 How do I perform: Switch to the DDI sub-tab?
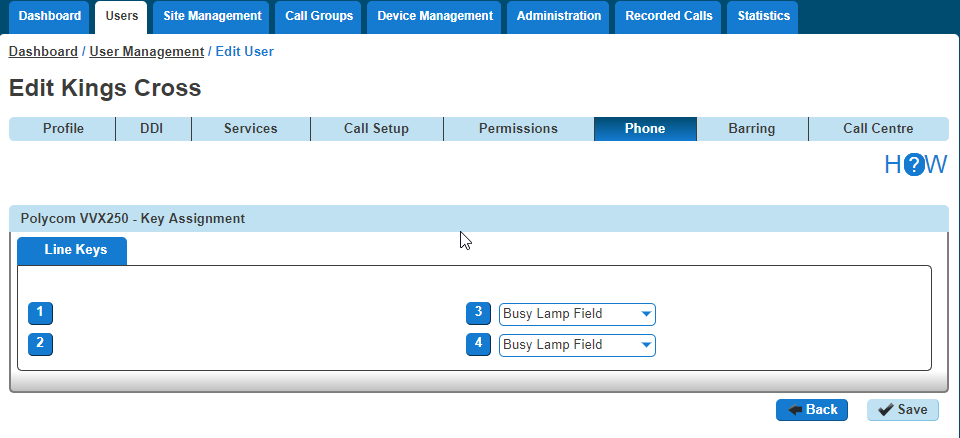pos(153,129)
